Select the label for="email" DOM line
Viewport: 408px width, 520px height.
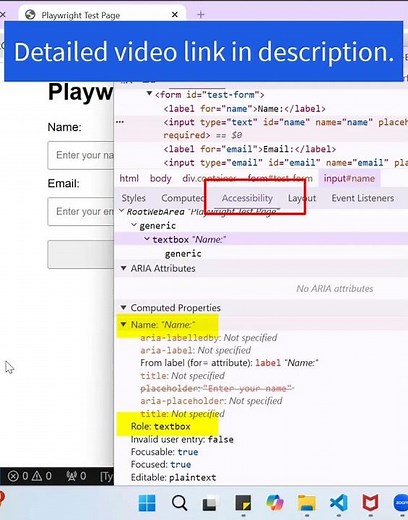(250, 149)
